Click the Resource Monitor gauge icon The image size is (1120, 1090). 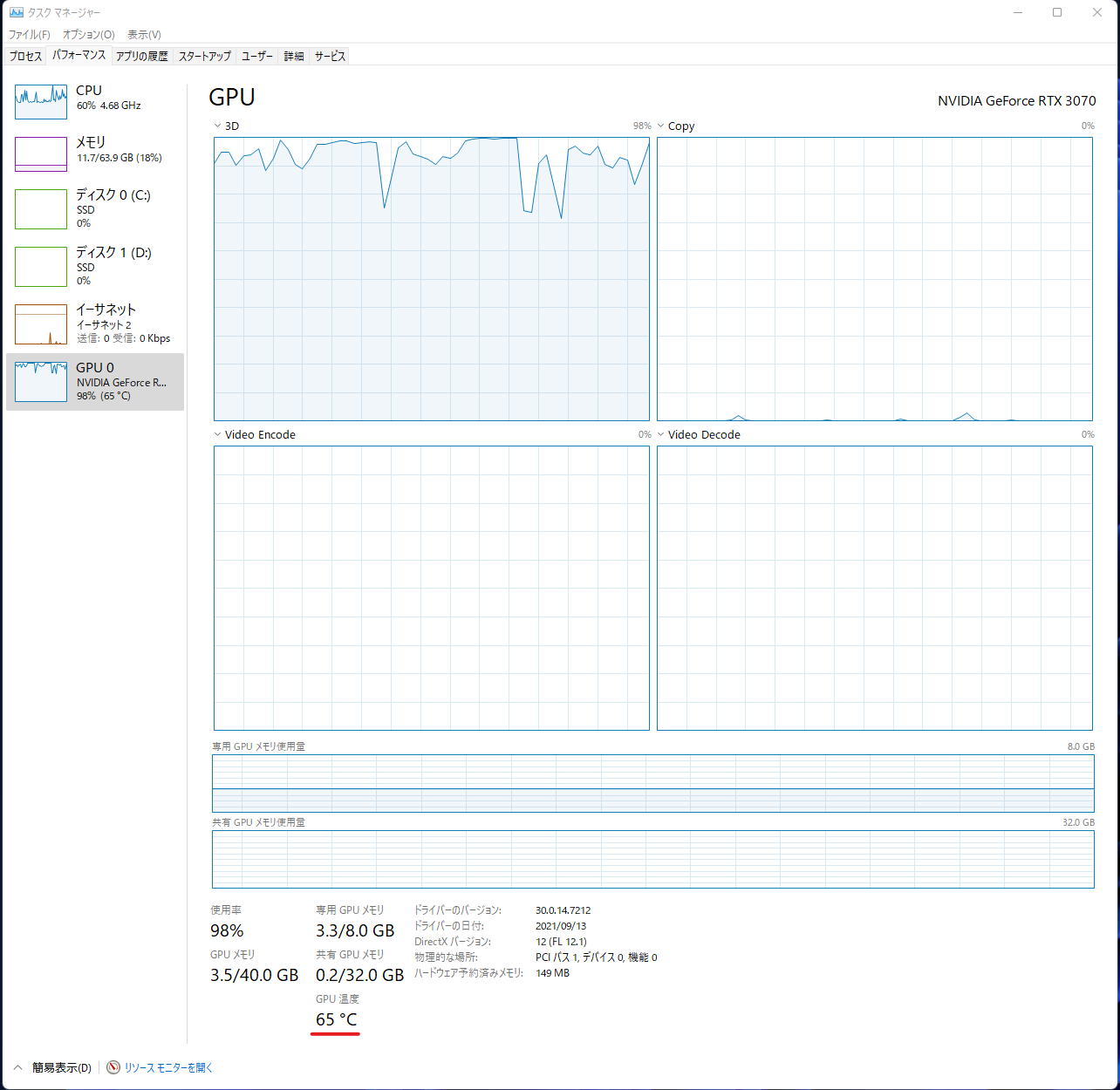[x=113, y=1067]
